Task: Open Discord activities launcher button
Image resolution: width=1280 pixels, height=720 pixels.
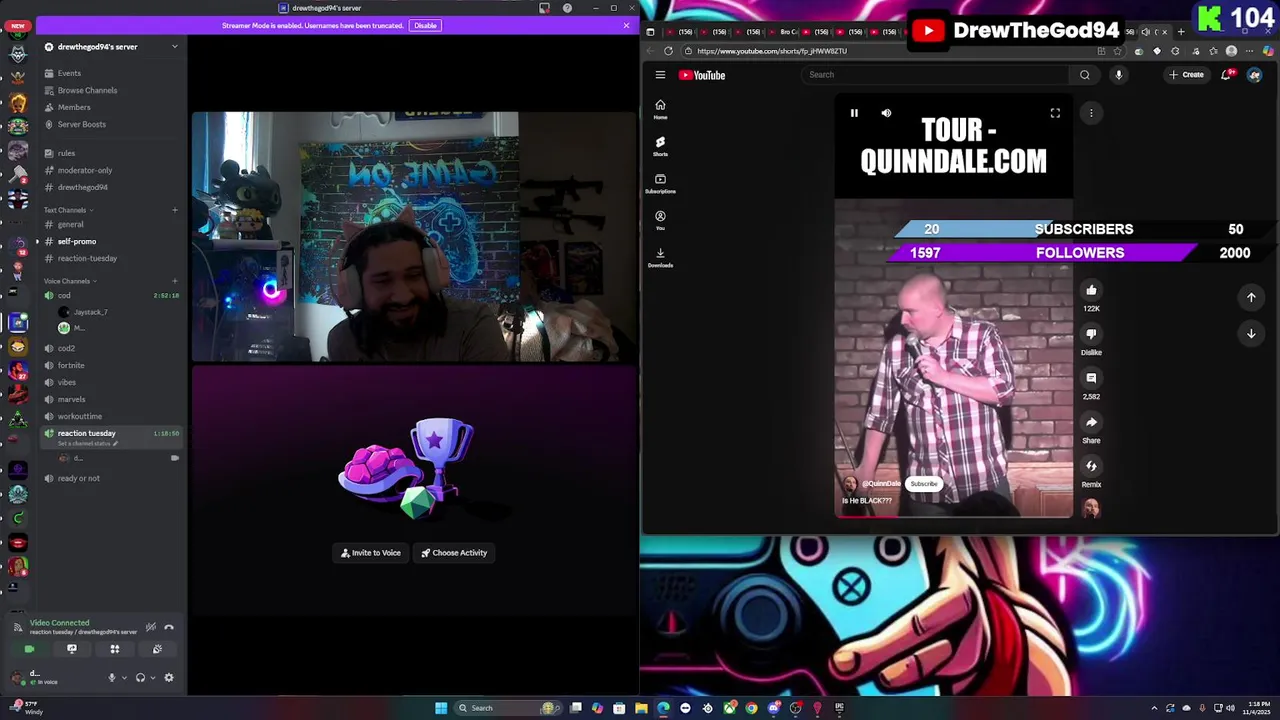Action: coord(115,649)
